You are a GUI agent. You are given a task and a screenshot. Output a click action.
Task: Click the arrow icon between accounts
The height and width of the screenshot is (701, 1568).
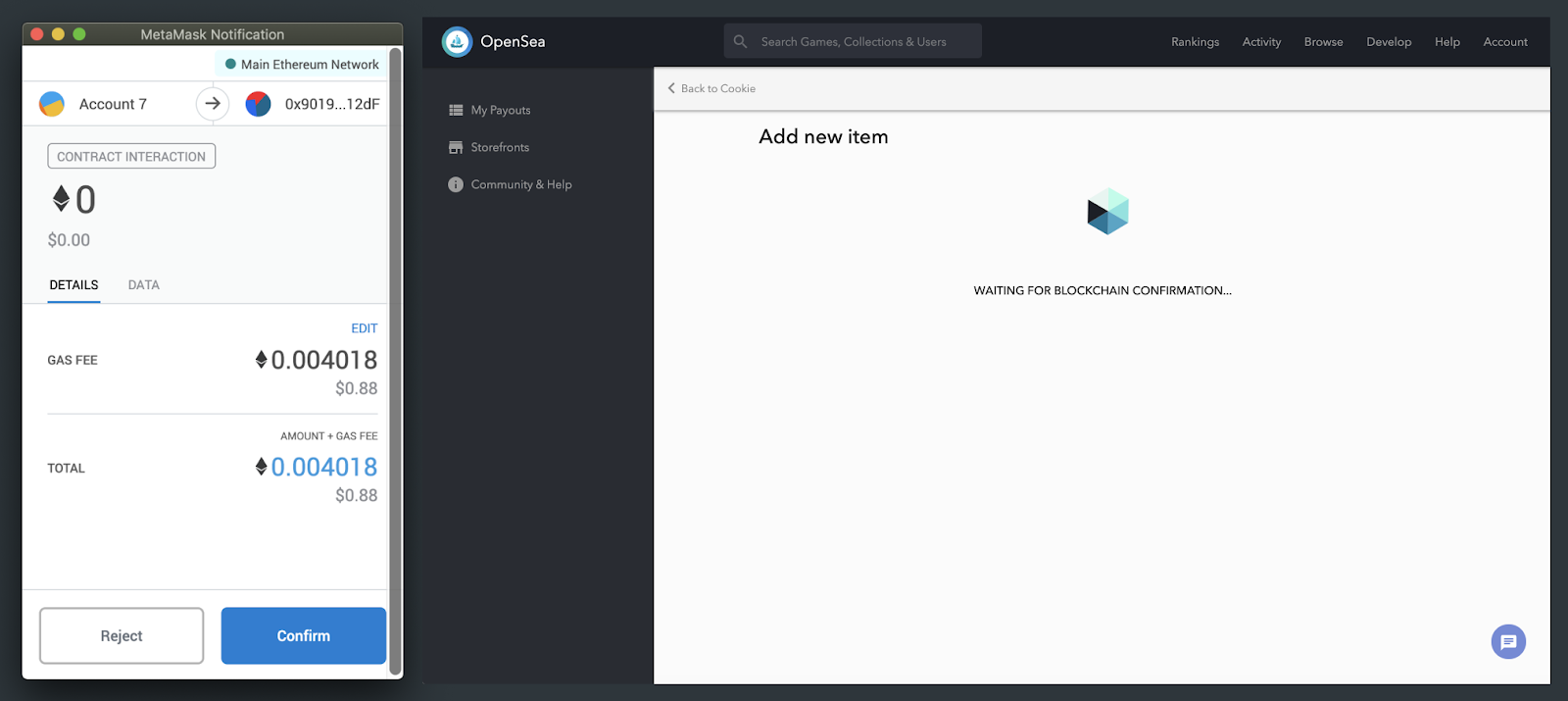click(213, 103)
